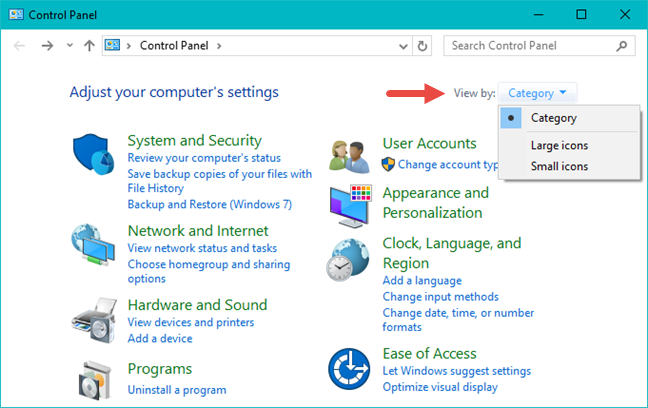Choose Large icons from View by menu
Image resolution: width=648 pixels, height=408 pixels.
click(559, 146)
